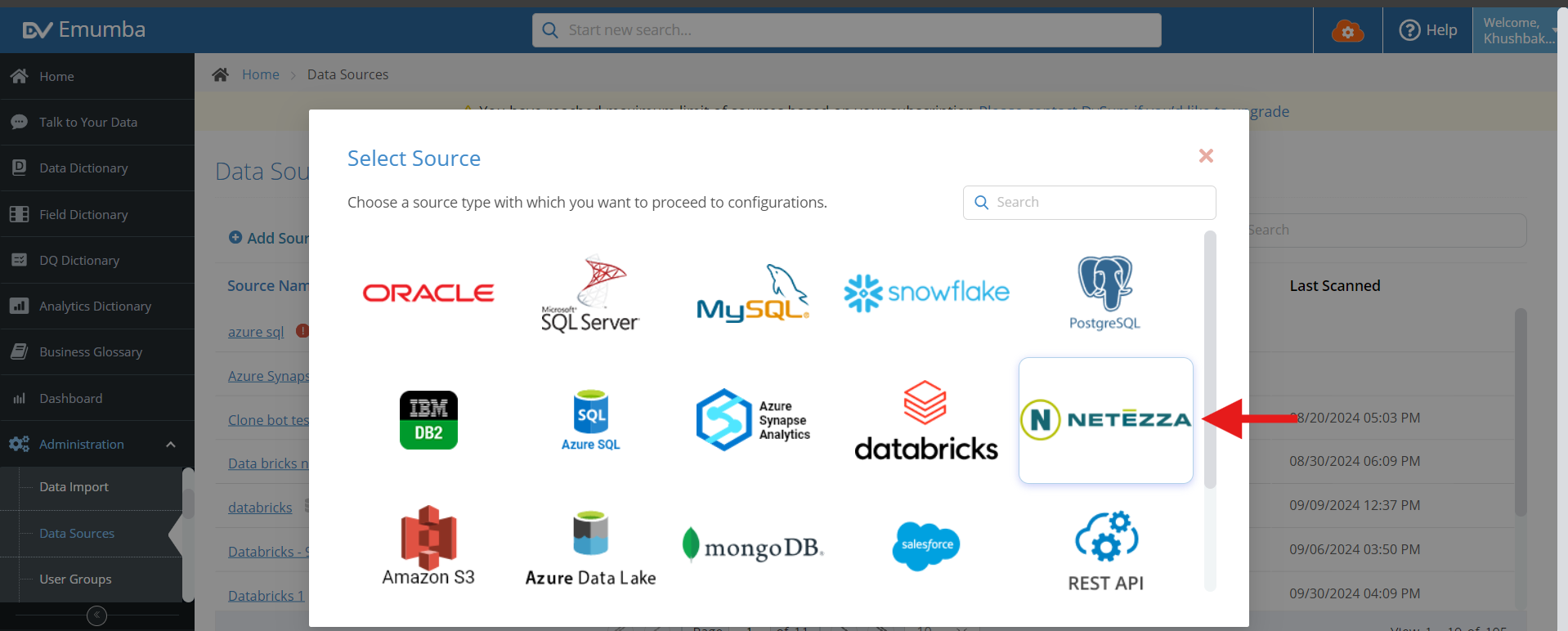Open the Clone bot test source link
This screenshot has width=1568, height=631.
click(268, 420)
